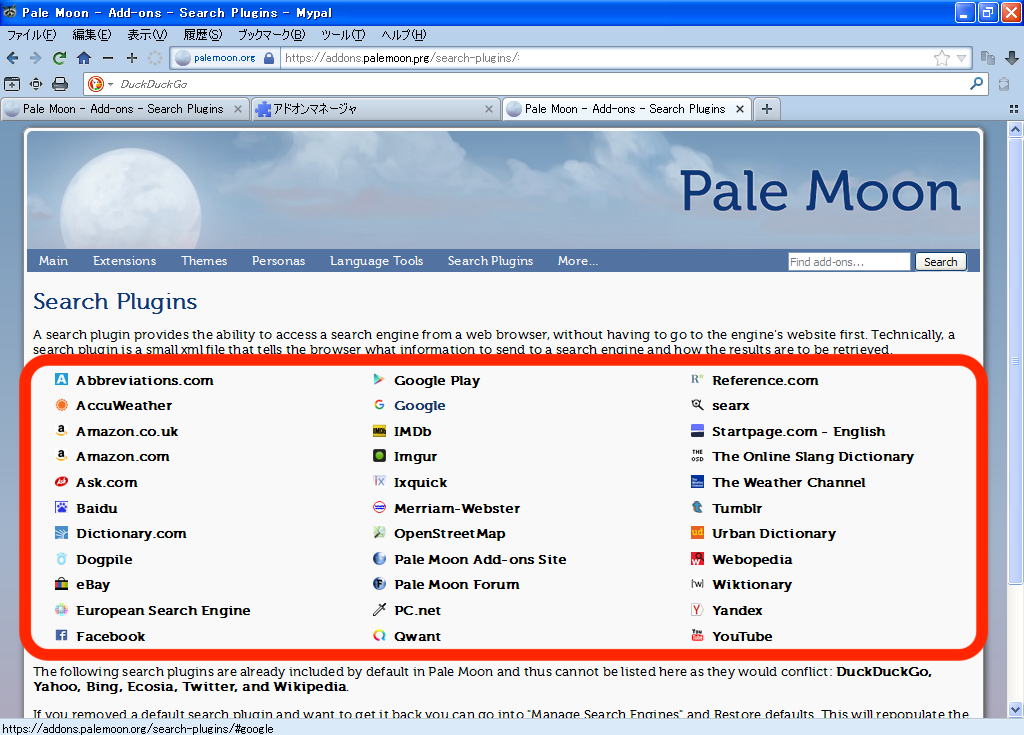Open a new tab with plus button
Viewport: 1024px width, 735px height.
pyautogui.click(x=767, y=109)
